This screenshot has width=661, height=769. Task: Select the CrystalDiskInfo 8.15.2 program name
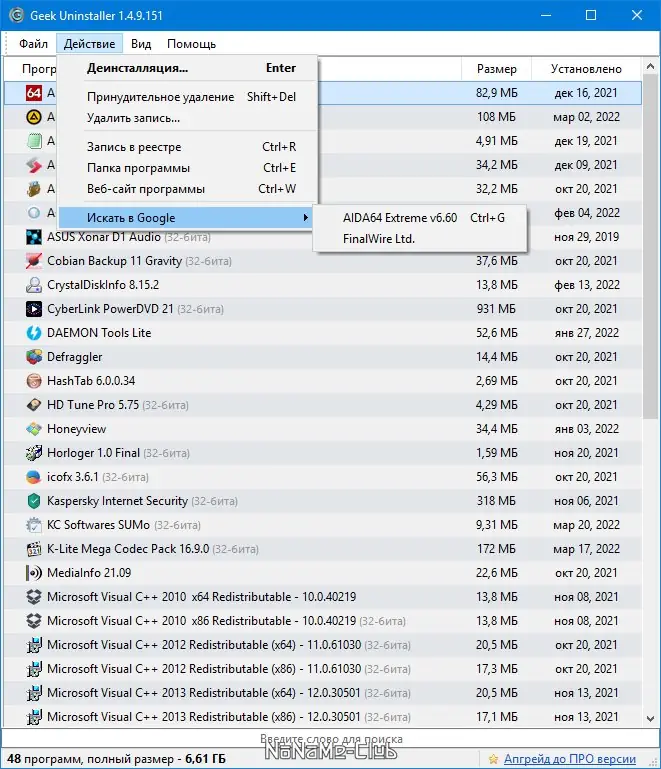[x=103, y=285]
